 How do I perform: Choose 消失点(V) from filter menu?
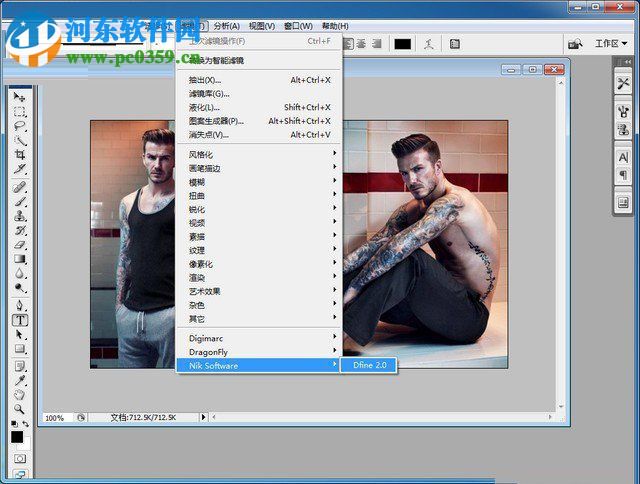[259, 135]
